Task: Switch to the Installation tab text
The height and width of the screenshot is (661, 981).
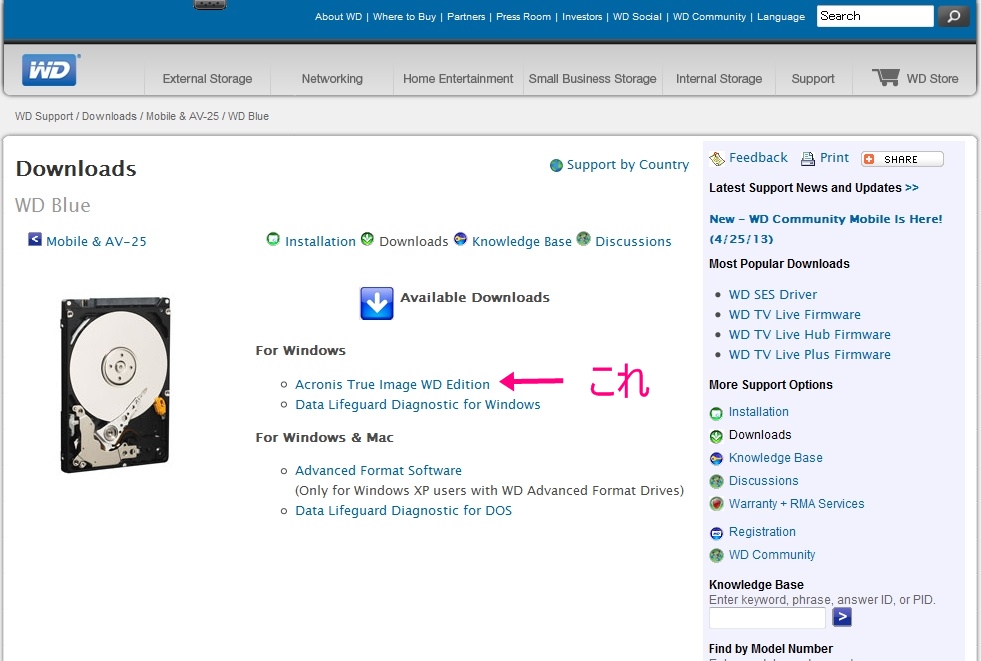Action: [320, 241]
